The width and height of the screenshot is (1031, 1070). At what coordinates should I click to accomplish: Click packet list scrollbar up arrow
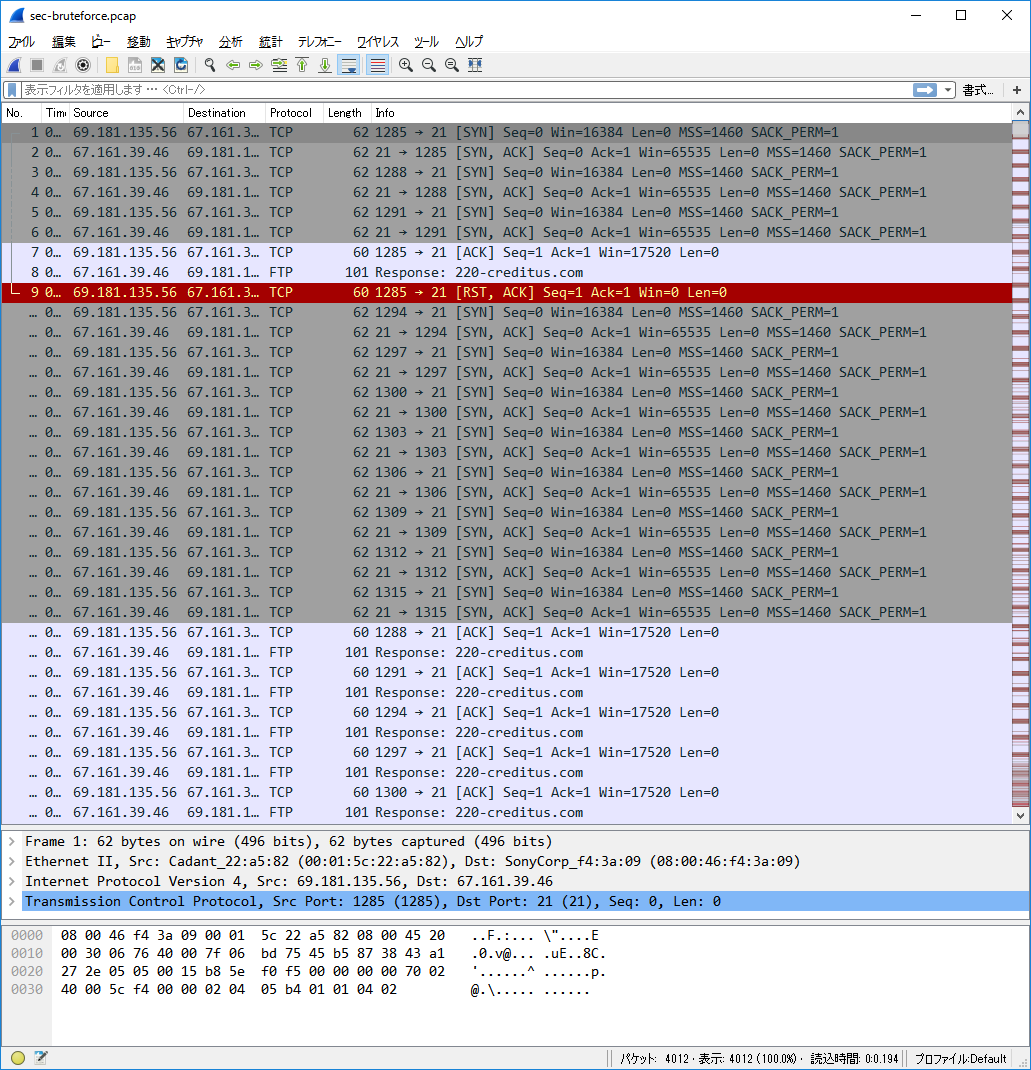(1020, 113)
